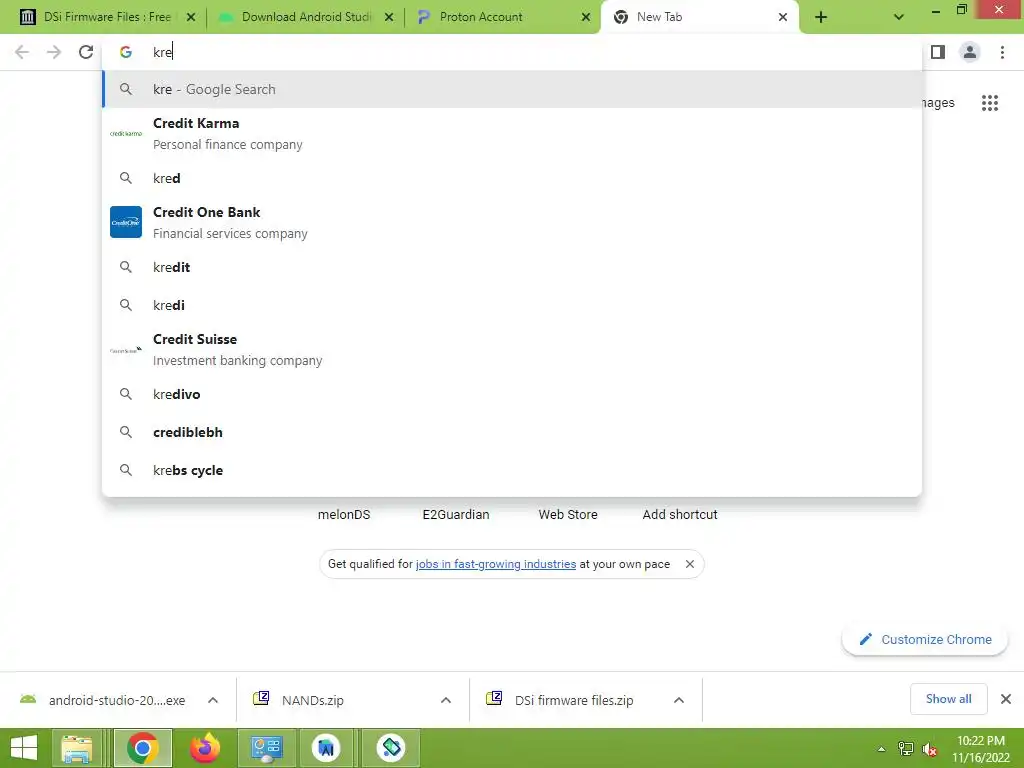Reload the page with the refresh icon
Image resolution: width=1024 pixels, height=768 pixels.
[x=86, y=52]
